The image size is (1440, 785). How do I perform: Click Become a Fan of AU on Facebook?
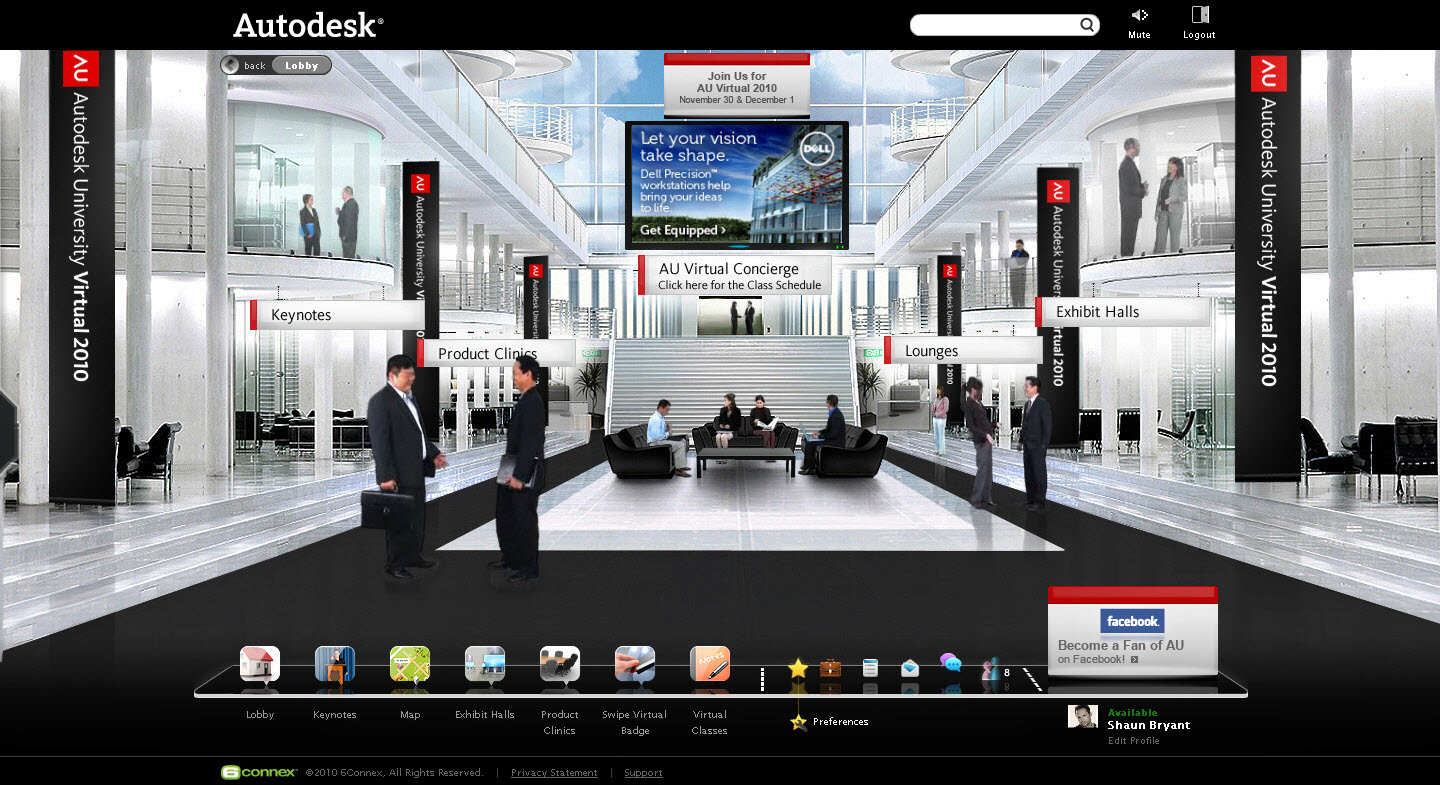pyautogui.click(x=1121, y=651)
